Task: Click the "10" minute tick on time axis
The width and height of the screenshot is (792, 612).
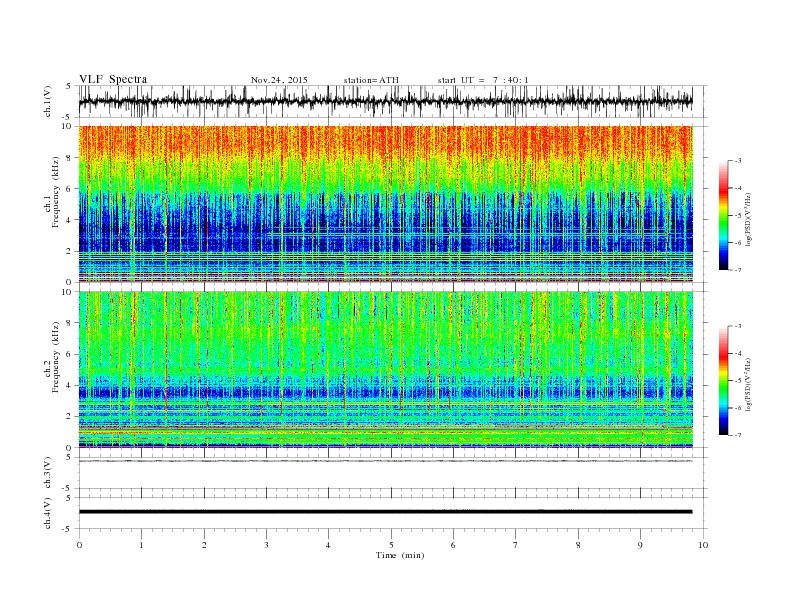Action: click(x=703, y=545)
